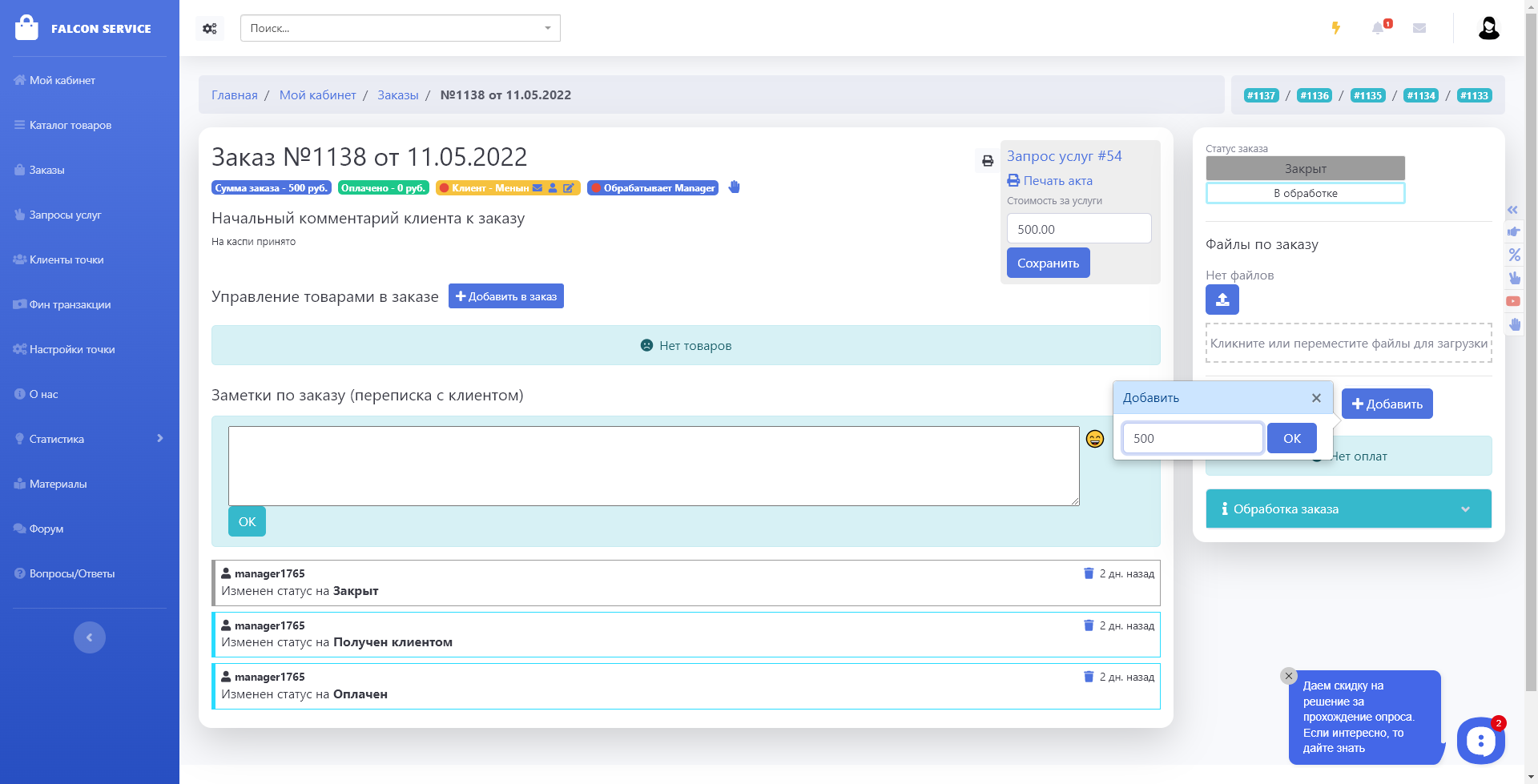1538x784 pixels.
Task: Click 'Добавить в заказ' button
Action: (x=506, y=296)
